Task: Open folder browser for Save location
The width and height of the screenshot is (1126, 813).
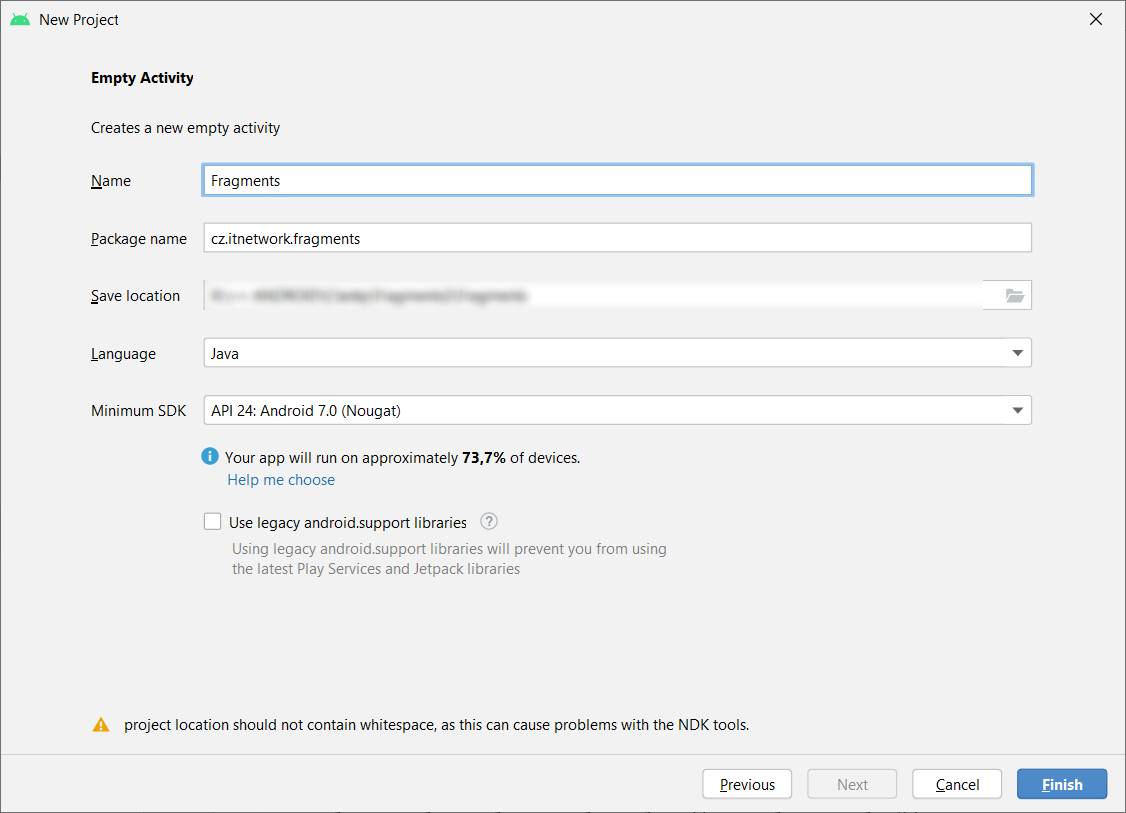Action: [1014, 295]
